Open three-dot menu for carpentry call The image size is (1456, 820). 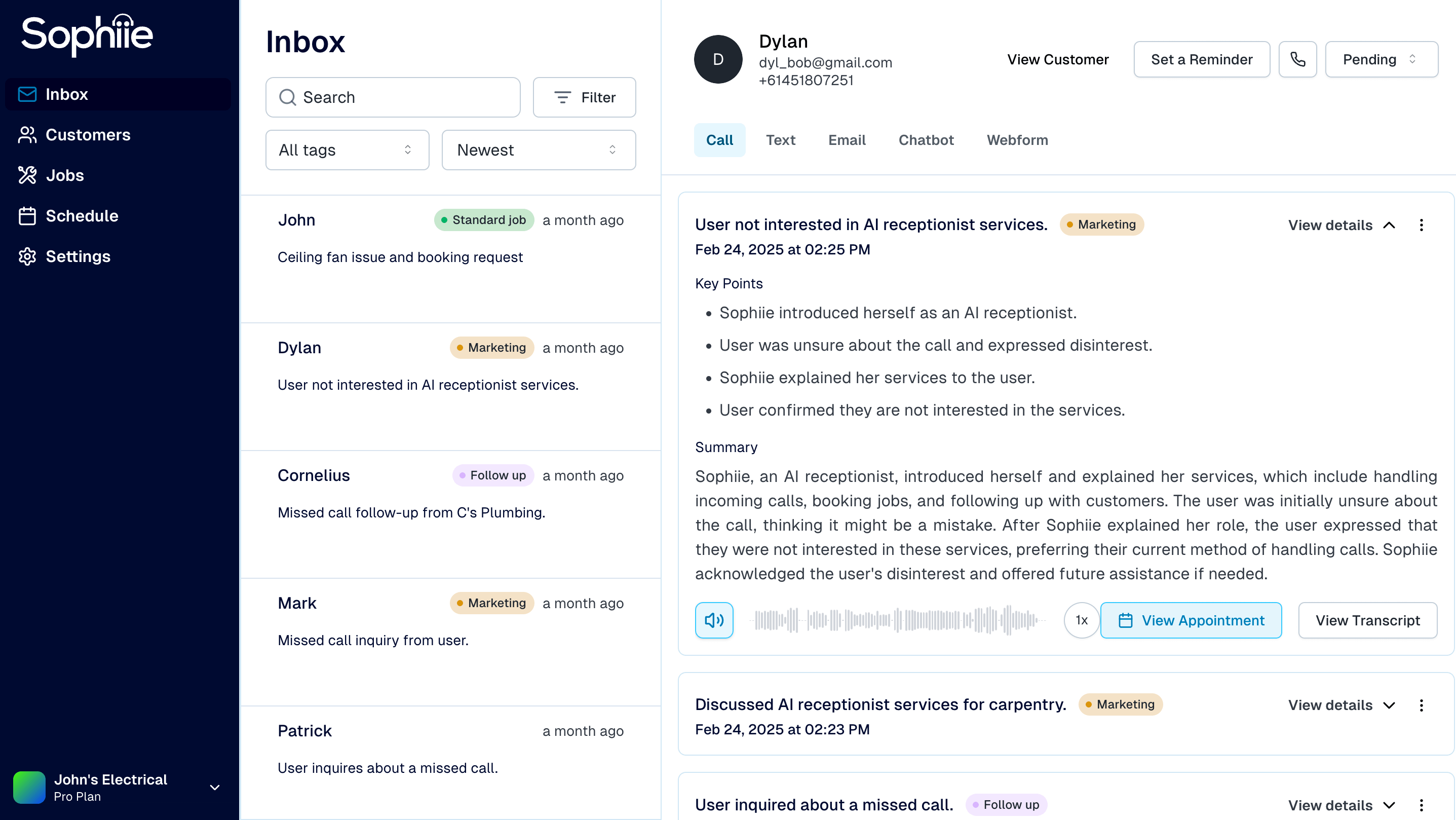(1421, 705)
